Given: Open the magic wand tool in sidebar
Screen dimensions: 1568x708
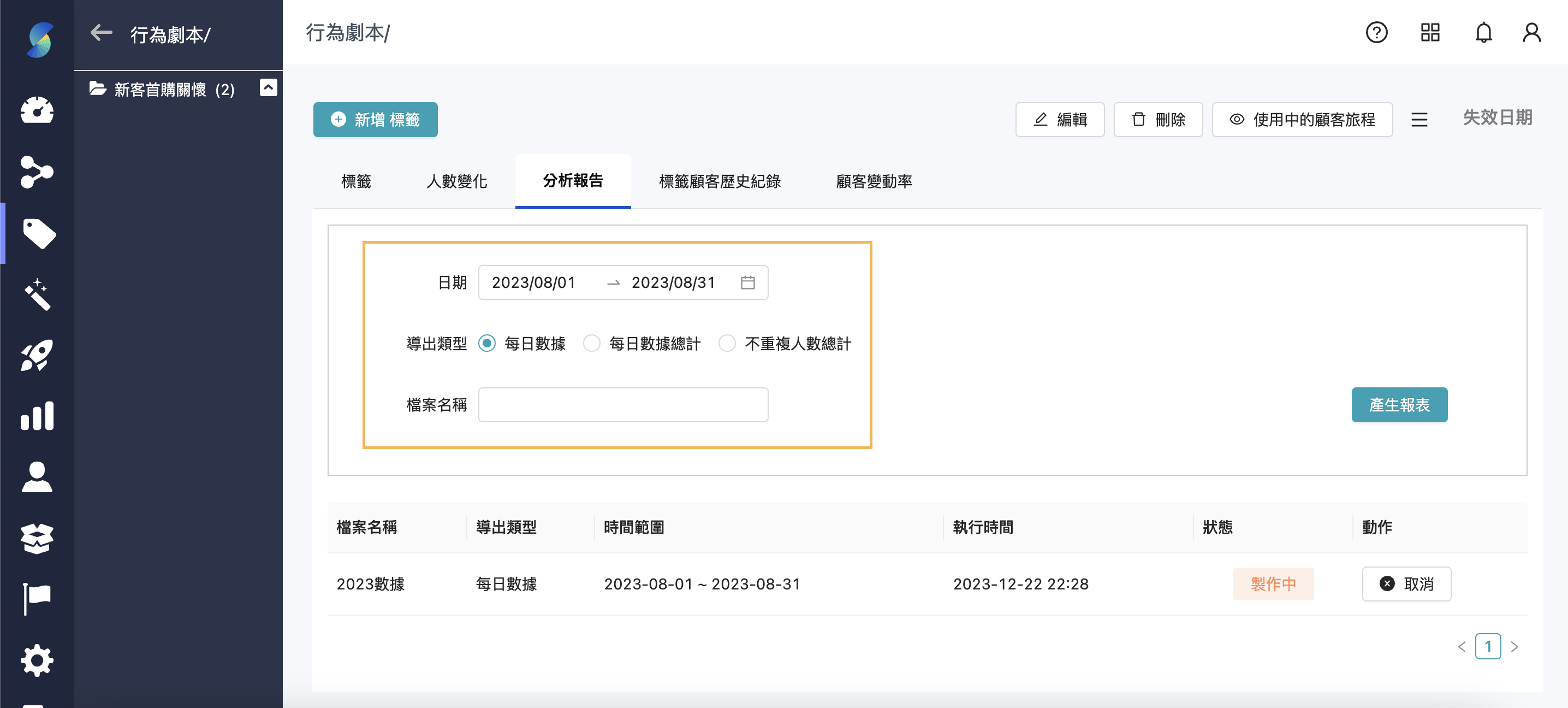Looking at the screenshot, I should (37, 294).
